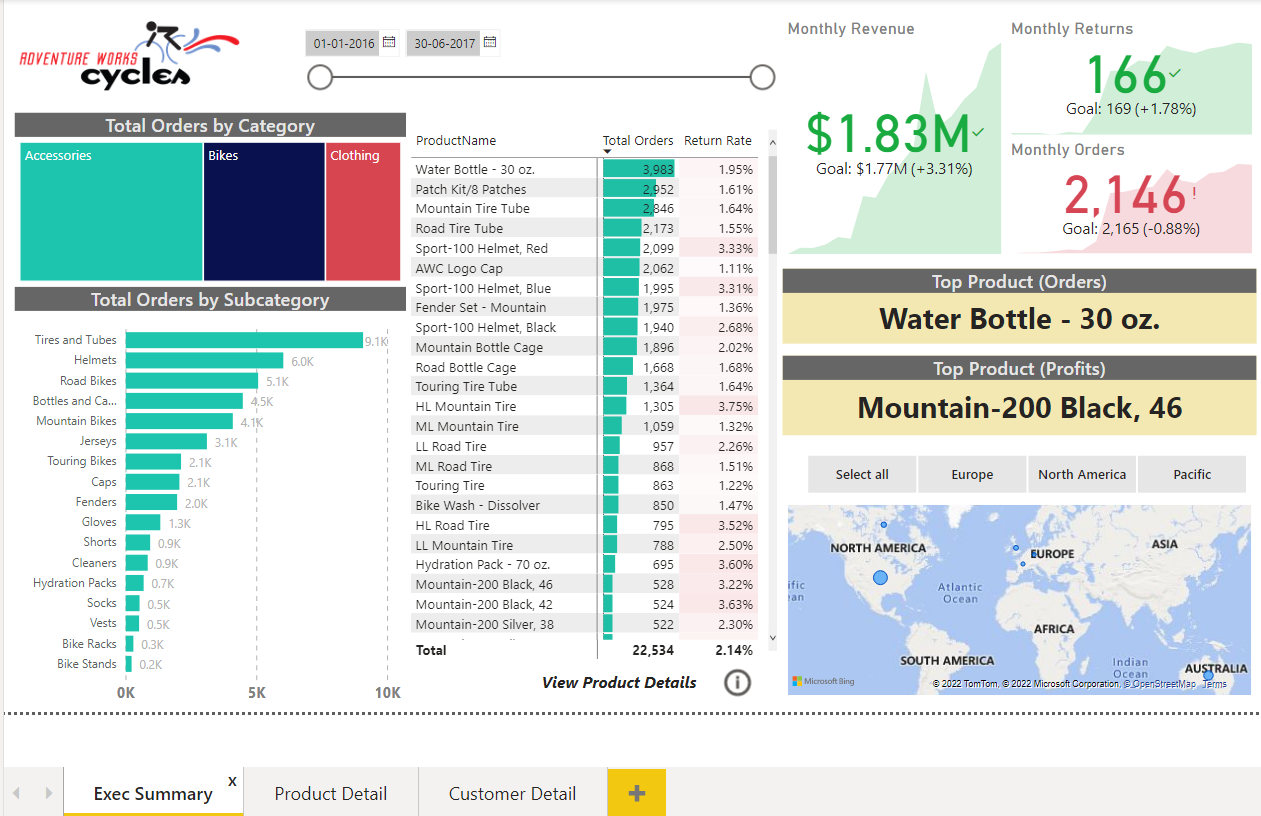Switch to the Customer Detail tab
The width and height of the screenshot is (1261, 816).
click(512, 792)
